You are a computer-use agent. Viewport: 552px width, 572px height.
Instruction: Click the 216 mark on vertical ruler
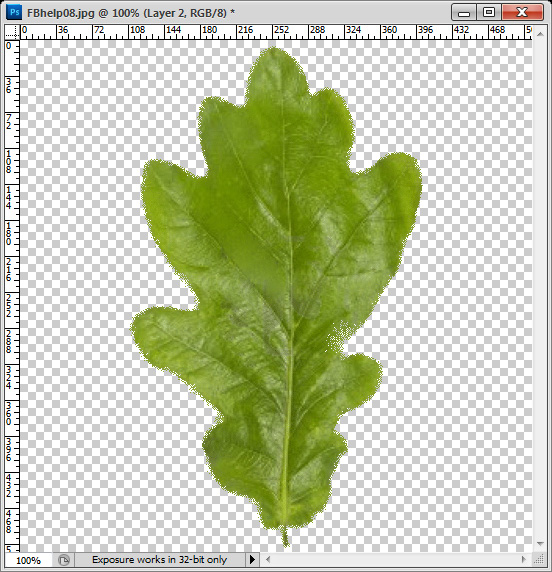(8, 270)
